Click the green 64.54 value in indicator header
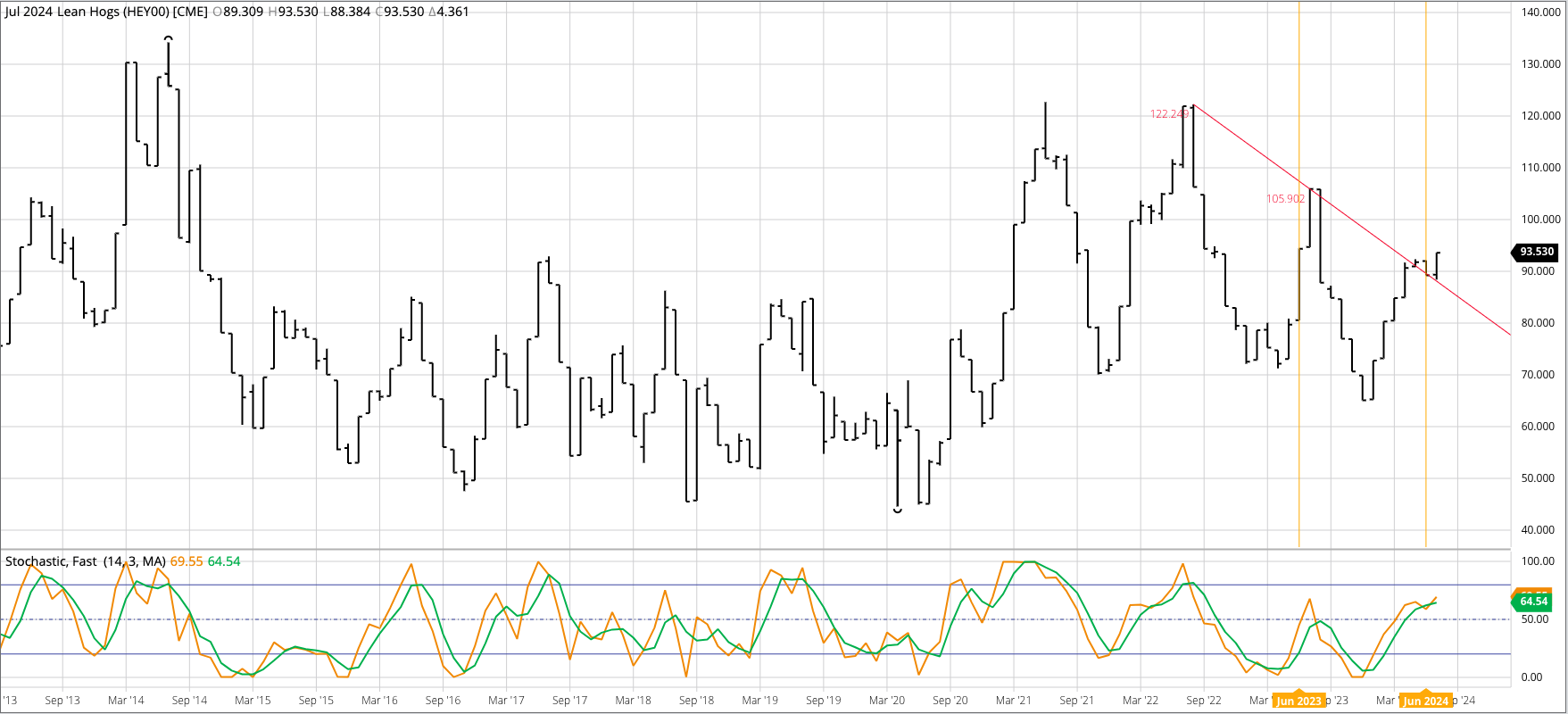The image size is (1568, 714). 224,561
